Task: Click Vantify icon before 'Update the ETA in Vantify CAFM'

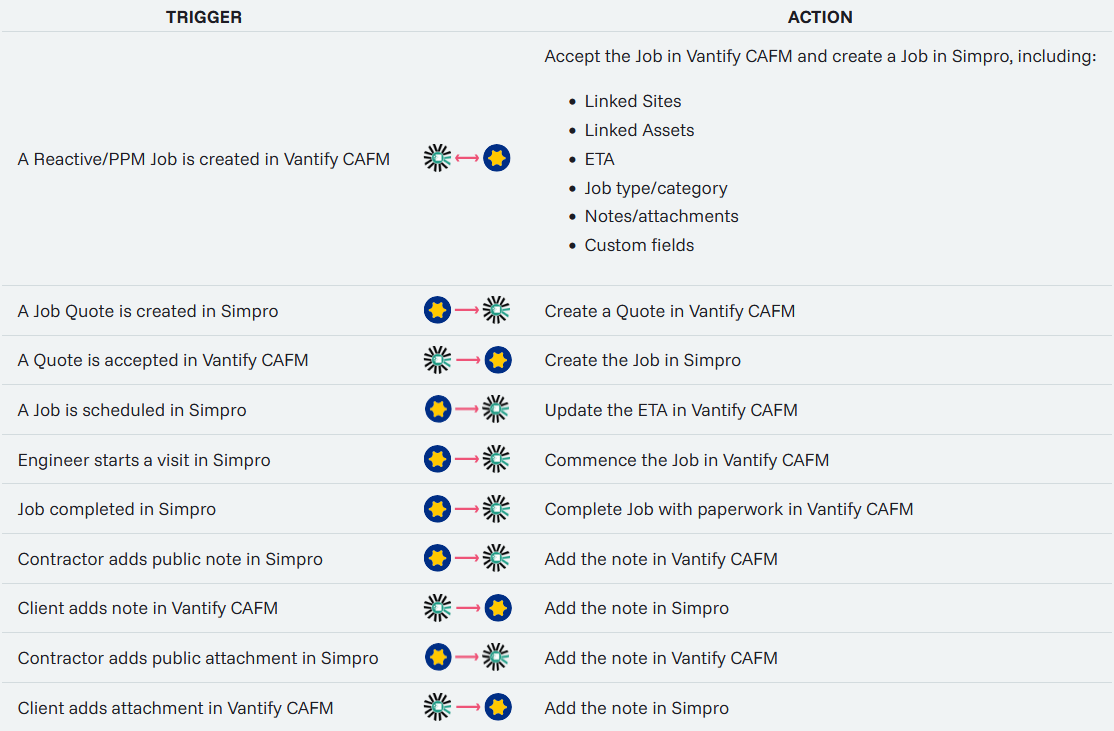Action: [497, 409]
